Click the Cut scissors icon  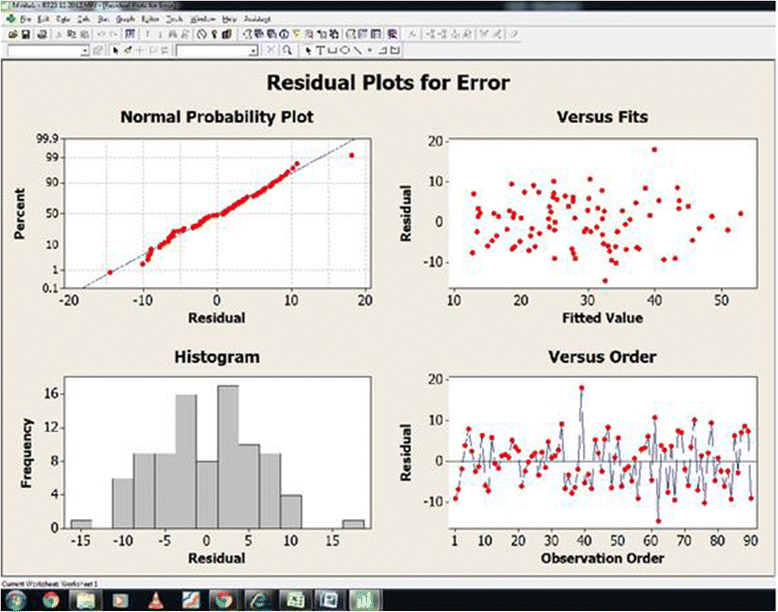pyautogui.click(x=59, y=35)
